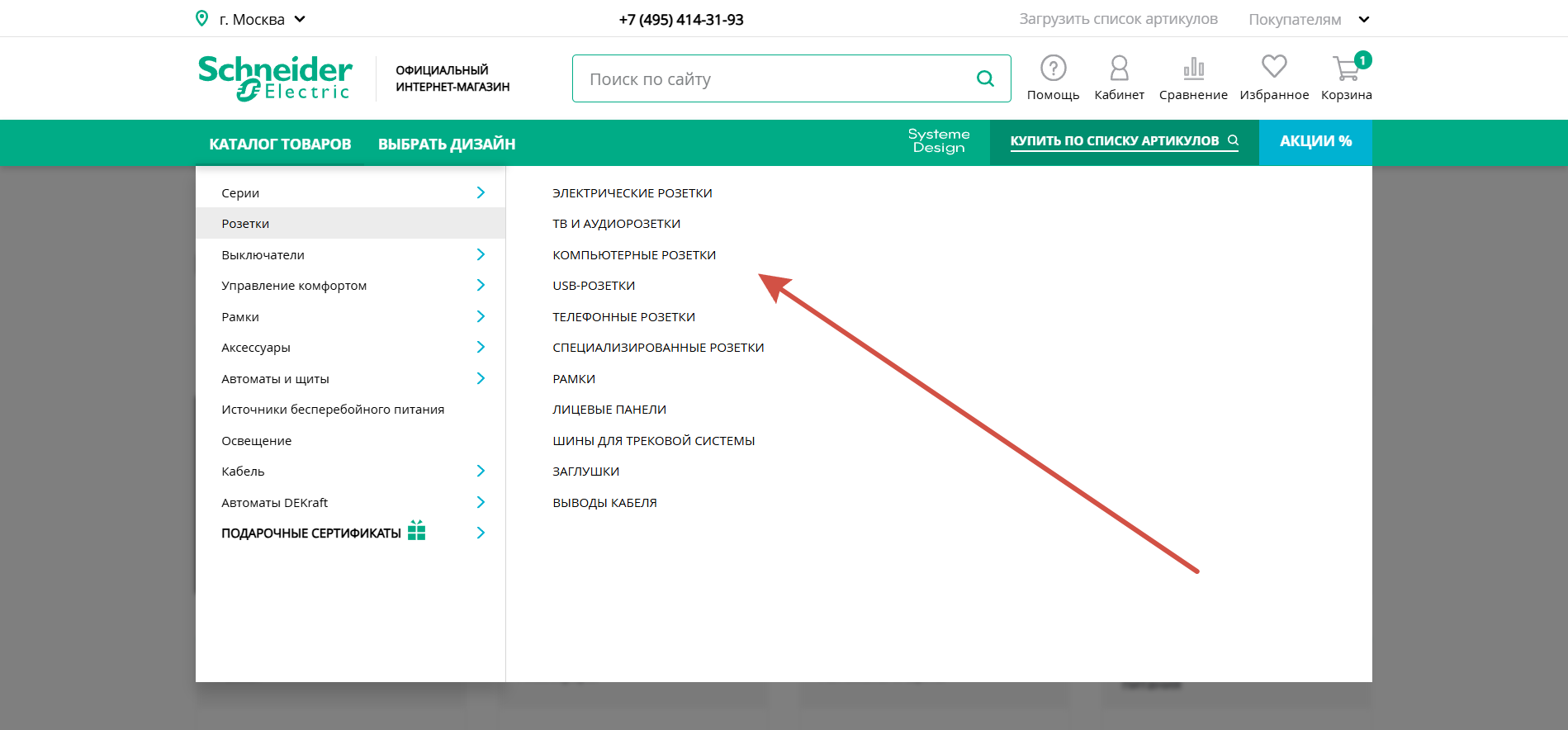
Task: Open the АКЦИИ % button
Action: pos(1315,142)
